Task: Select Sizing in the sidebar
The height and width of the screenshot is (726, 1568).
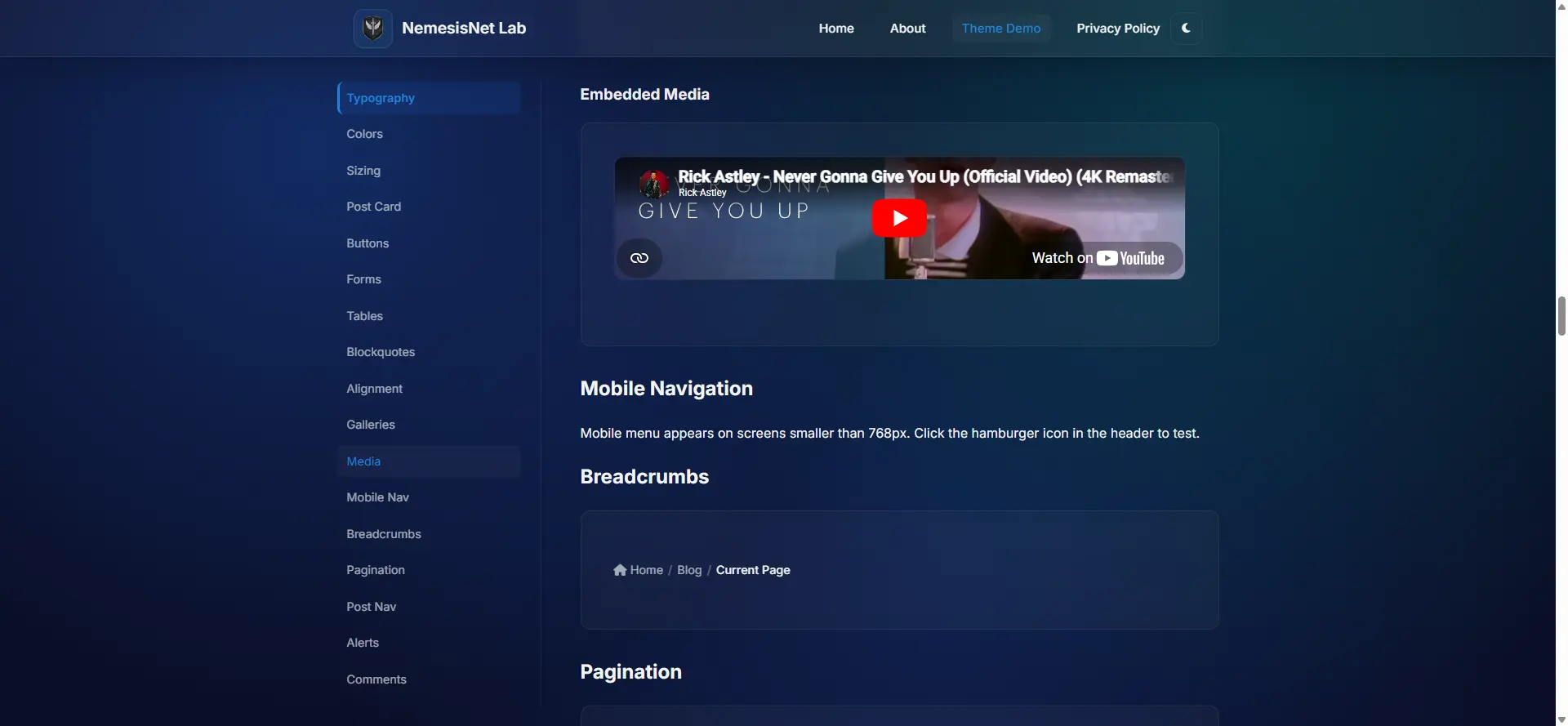Action: 429,171
